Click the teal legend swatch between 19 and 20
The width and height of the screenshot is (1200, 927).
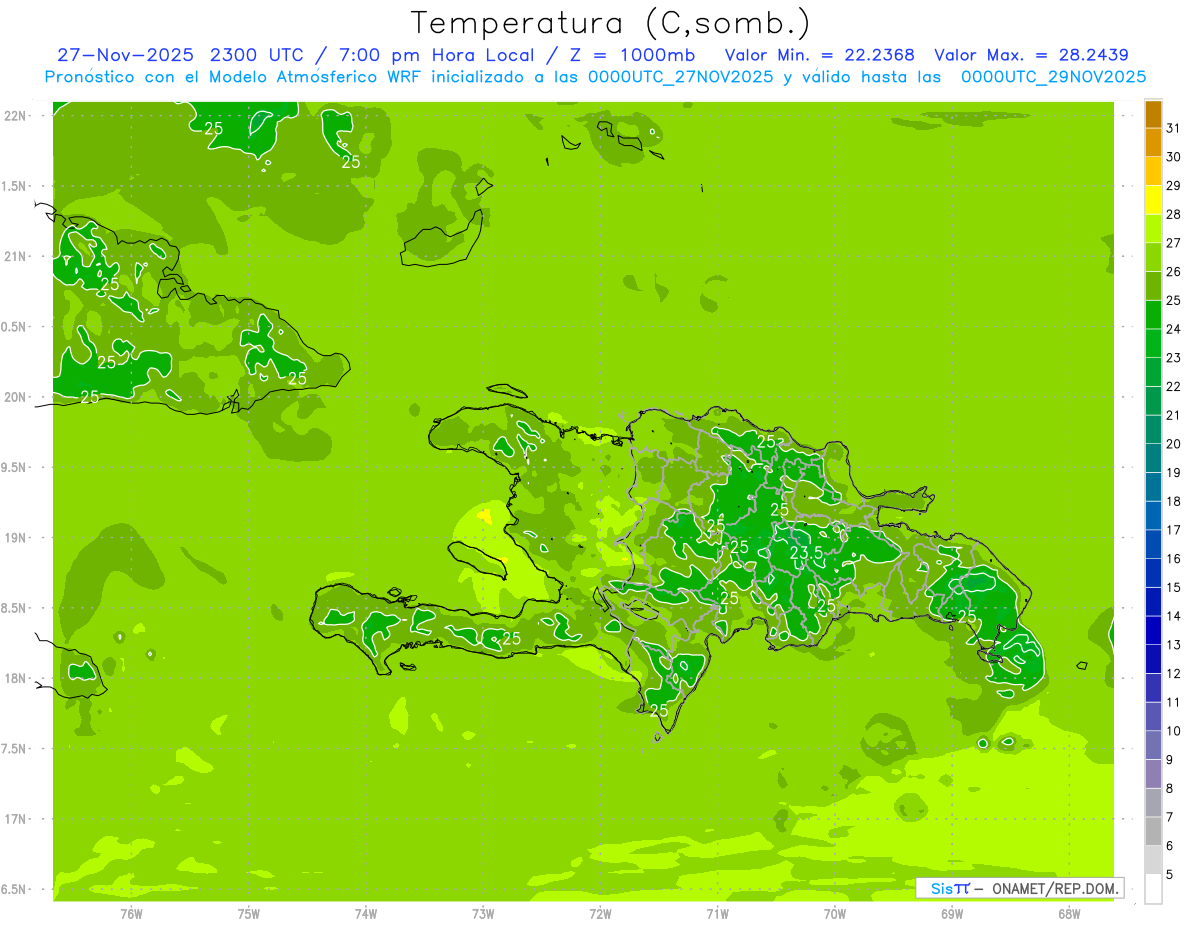1153,458
